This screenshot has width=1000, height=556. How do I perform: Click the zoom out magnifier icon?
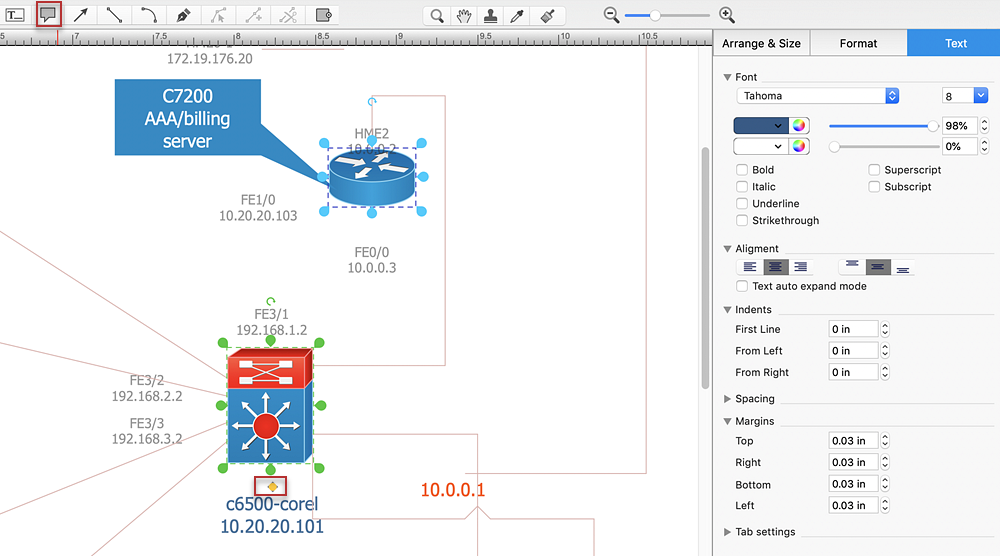pos(612,15)
